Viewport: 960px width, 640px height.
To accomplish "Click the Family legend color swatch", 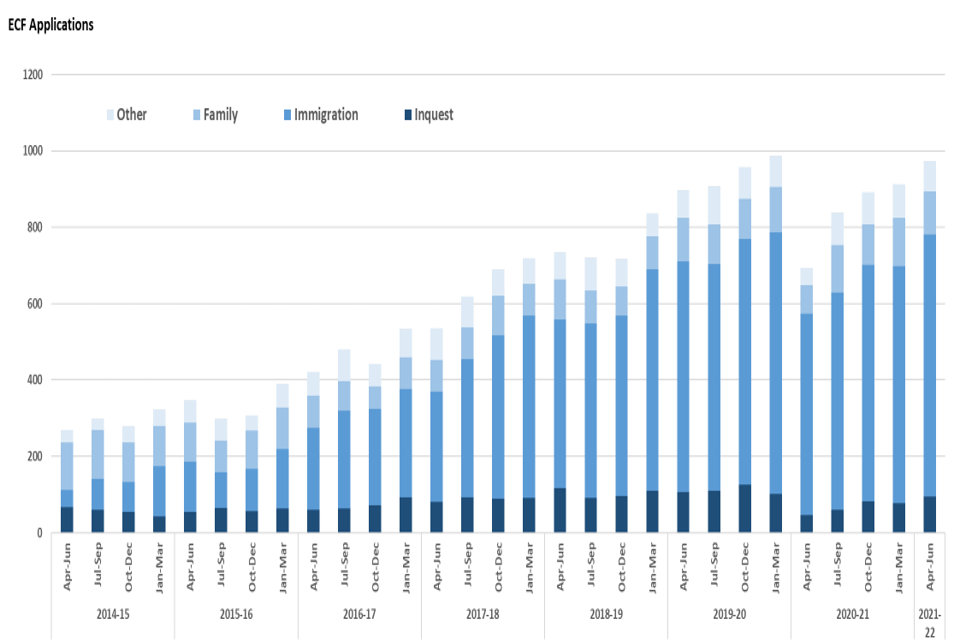I will [194, 115].
